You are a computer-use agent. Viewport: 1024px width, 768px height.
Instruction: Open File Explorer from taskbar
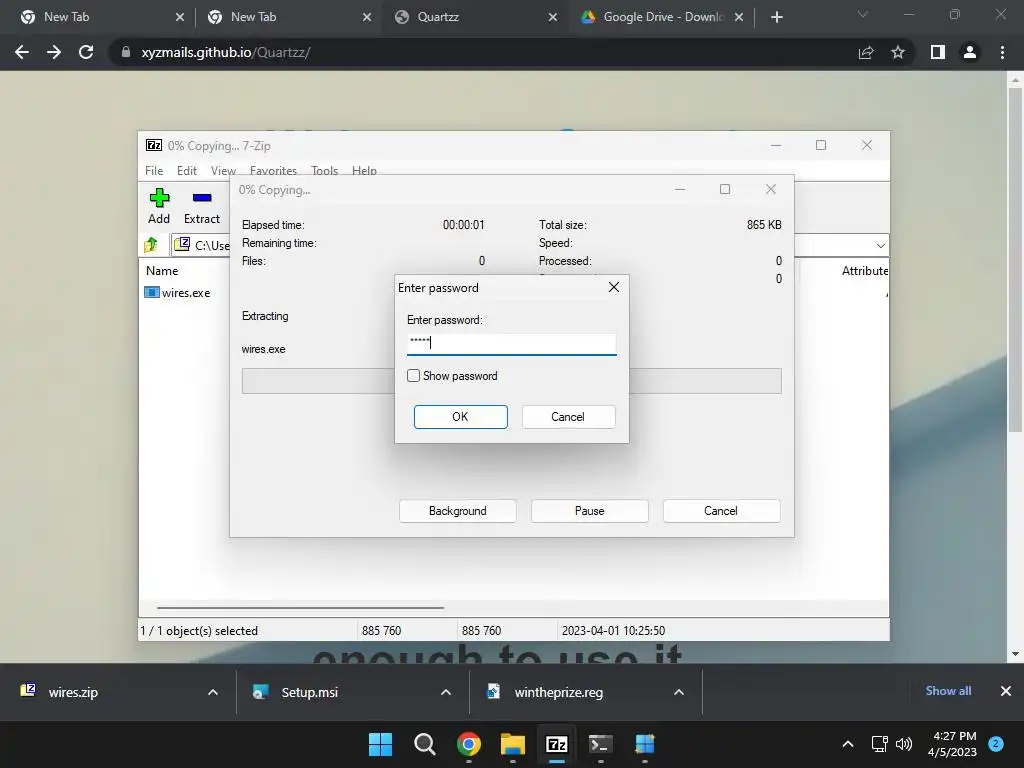pos(513,744)
